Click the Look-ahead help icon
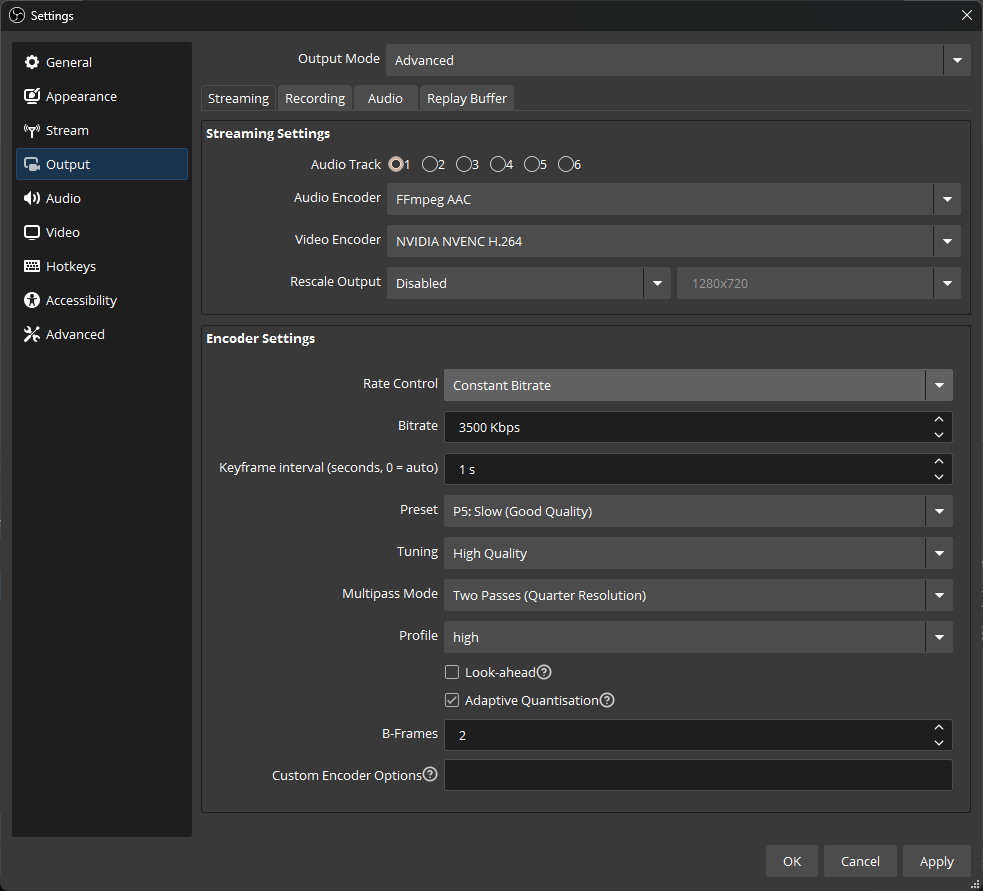 [x=544, y=672]
